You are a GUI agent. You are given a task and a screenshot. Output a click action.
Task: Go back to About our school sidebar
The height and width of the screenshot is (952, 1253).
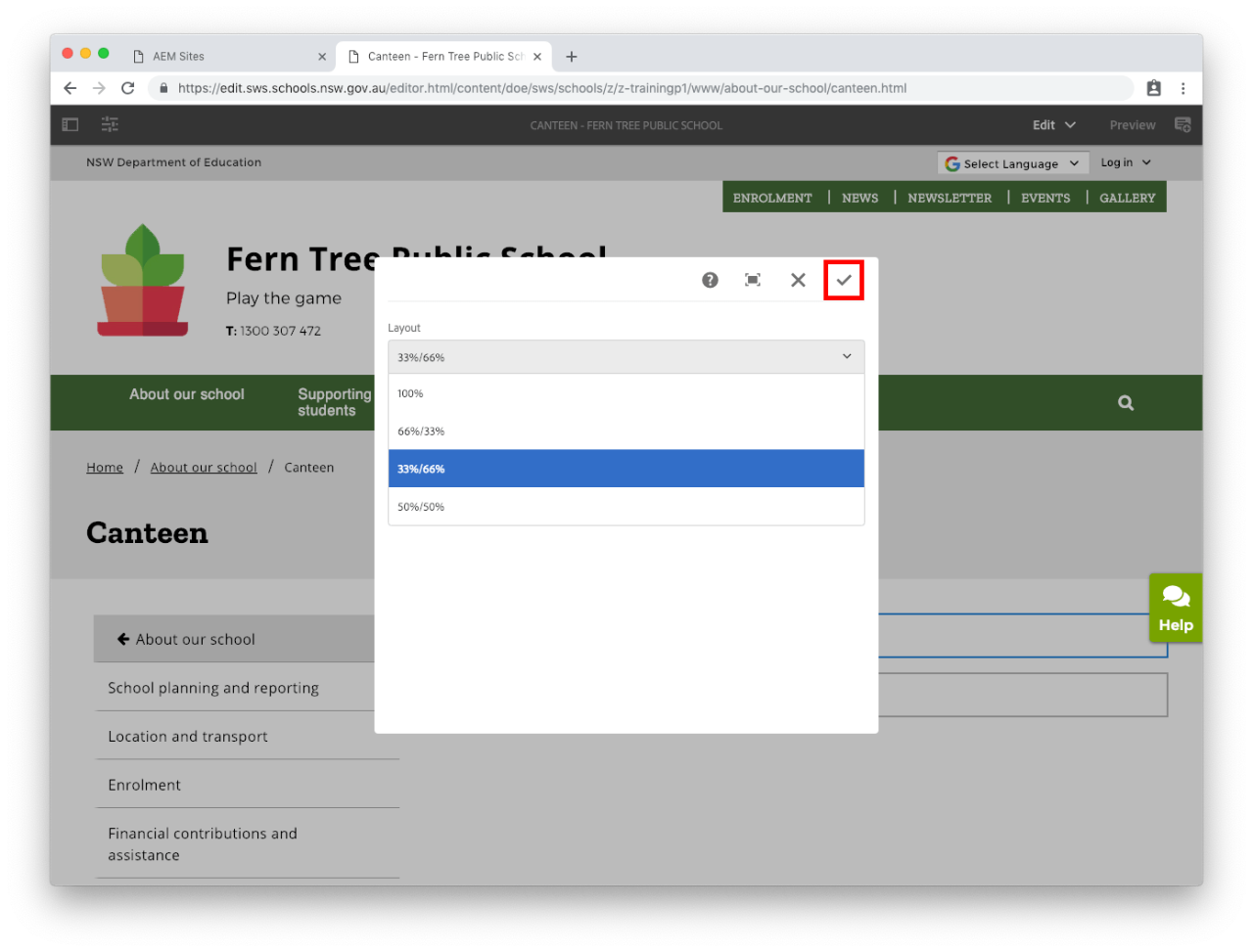pyautogui.click(x=235, y=639)
